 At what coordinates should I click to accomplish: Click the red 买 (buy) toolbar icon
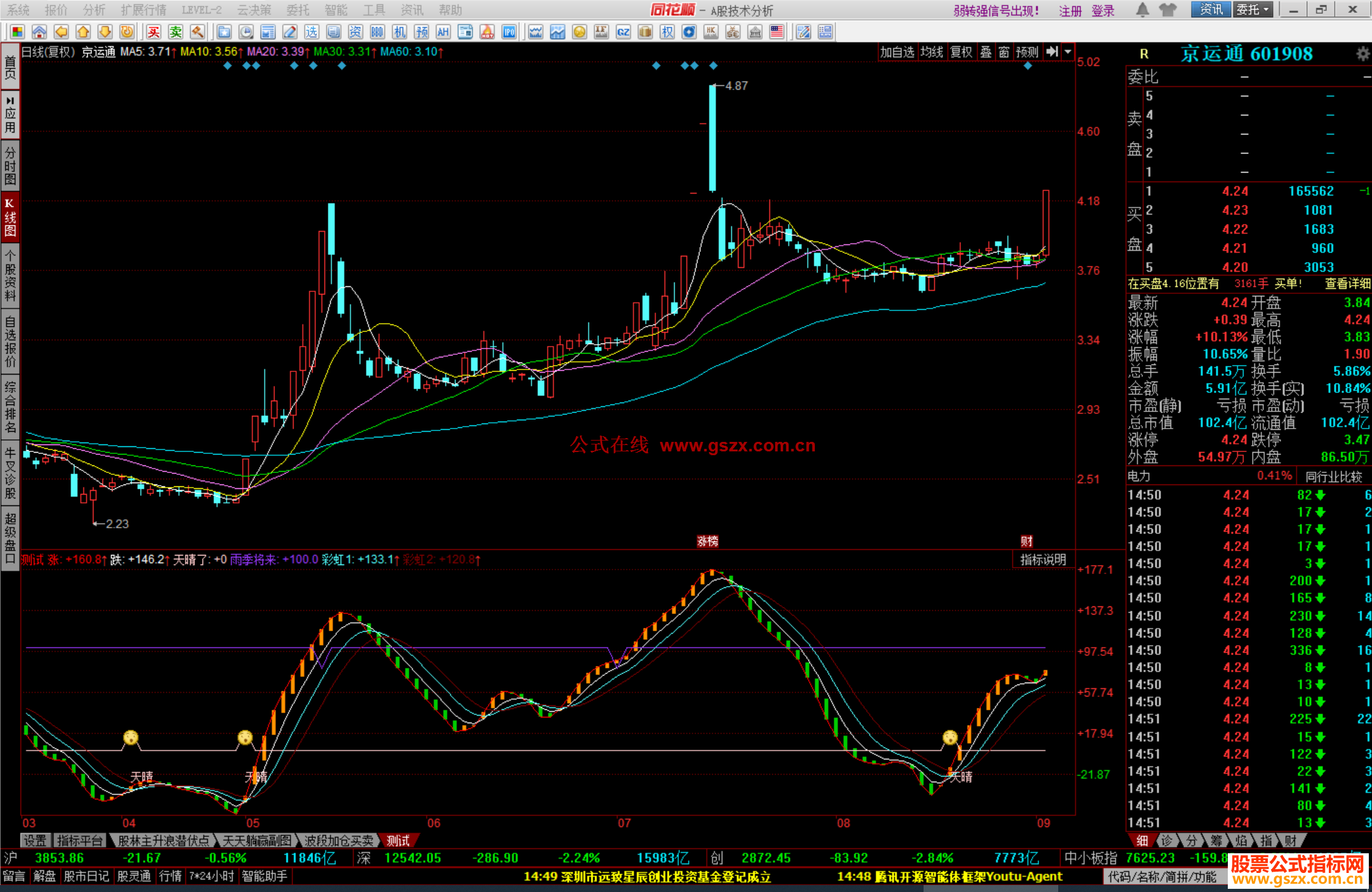coord(154,32)
